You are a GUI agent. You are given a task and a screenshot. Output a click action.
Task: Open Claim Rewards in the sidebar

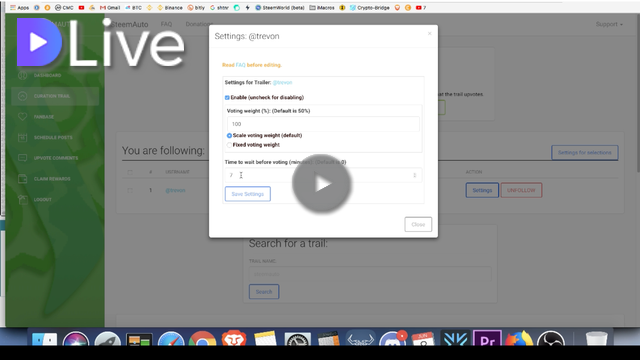[x=52, y=179]
